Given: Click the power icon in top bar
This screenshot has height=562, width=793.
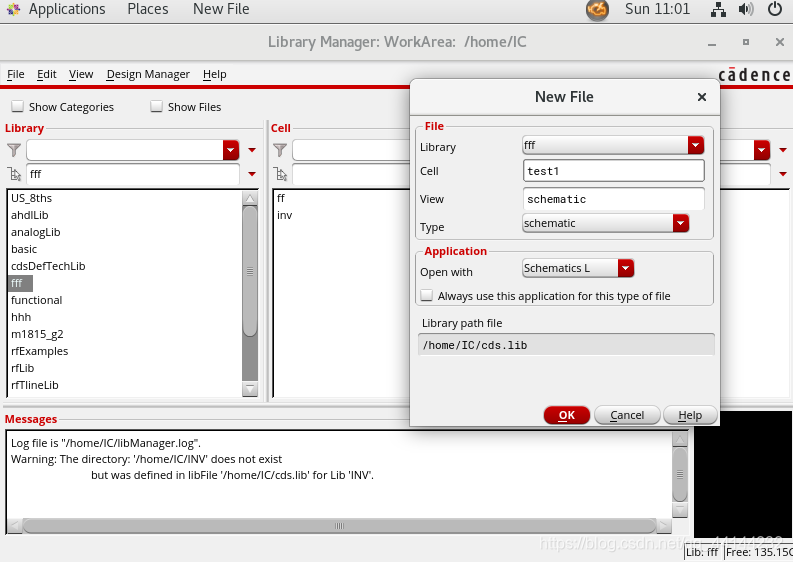Looking at the screenshot, I should coord(775,9).
